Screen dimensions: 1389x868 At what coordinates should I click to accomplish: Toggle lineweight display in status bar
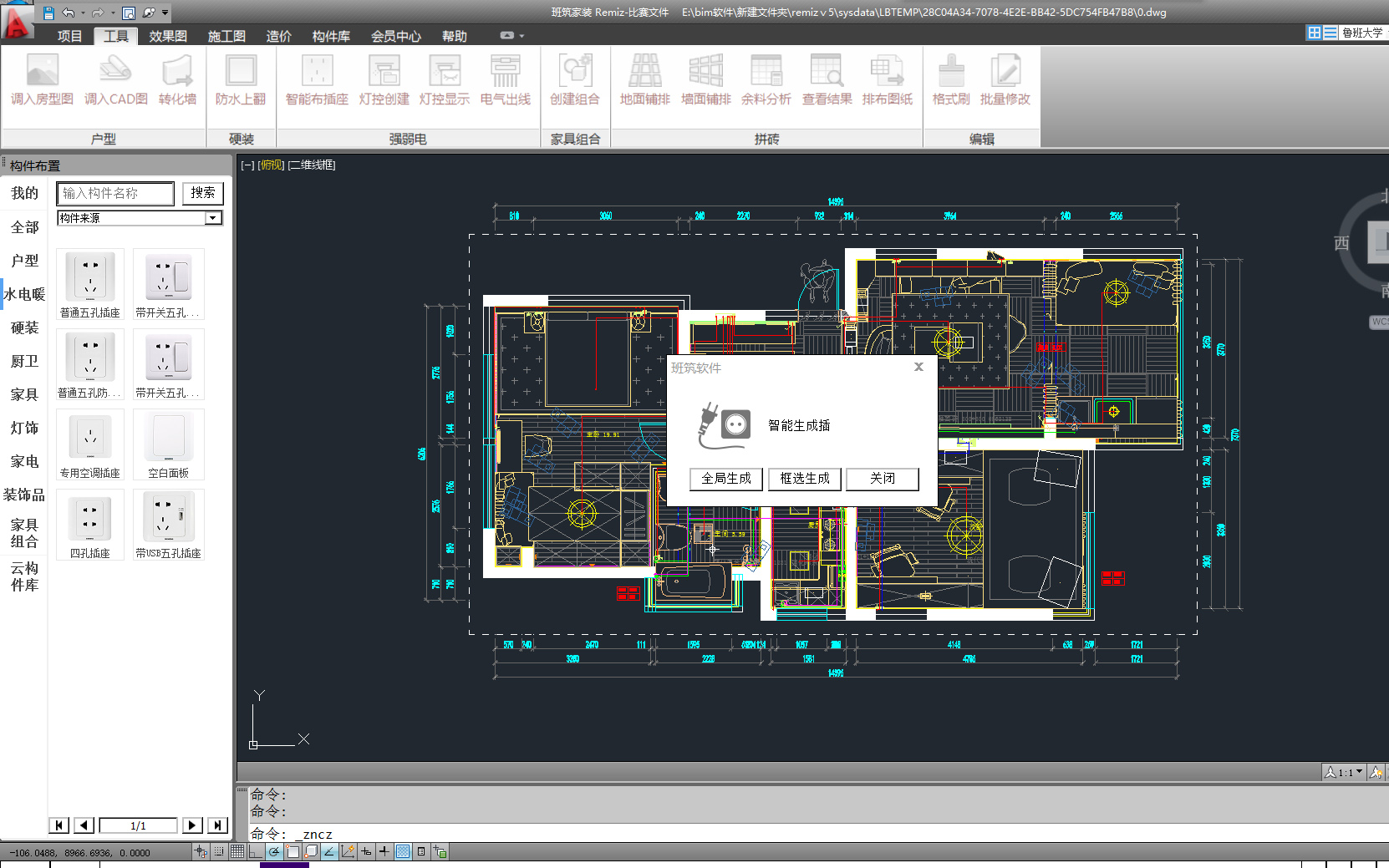click(384, 851)
